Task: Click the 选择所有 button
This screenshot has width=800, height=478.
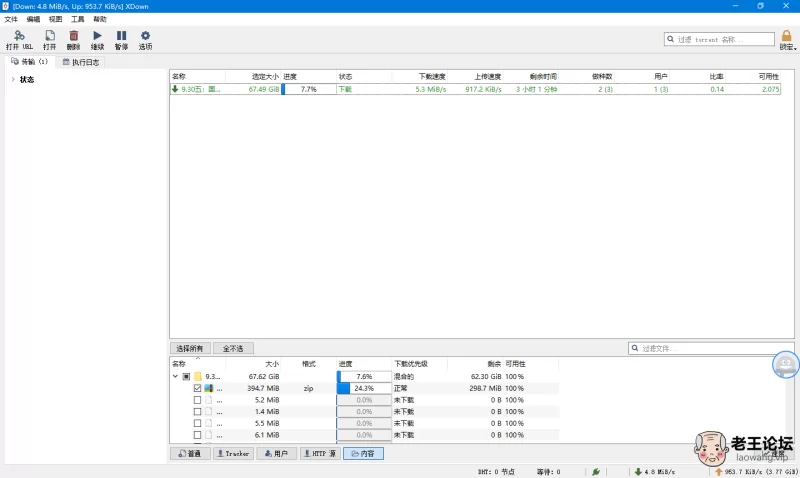Action: (190, 348)
